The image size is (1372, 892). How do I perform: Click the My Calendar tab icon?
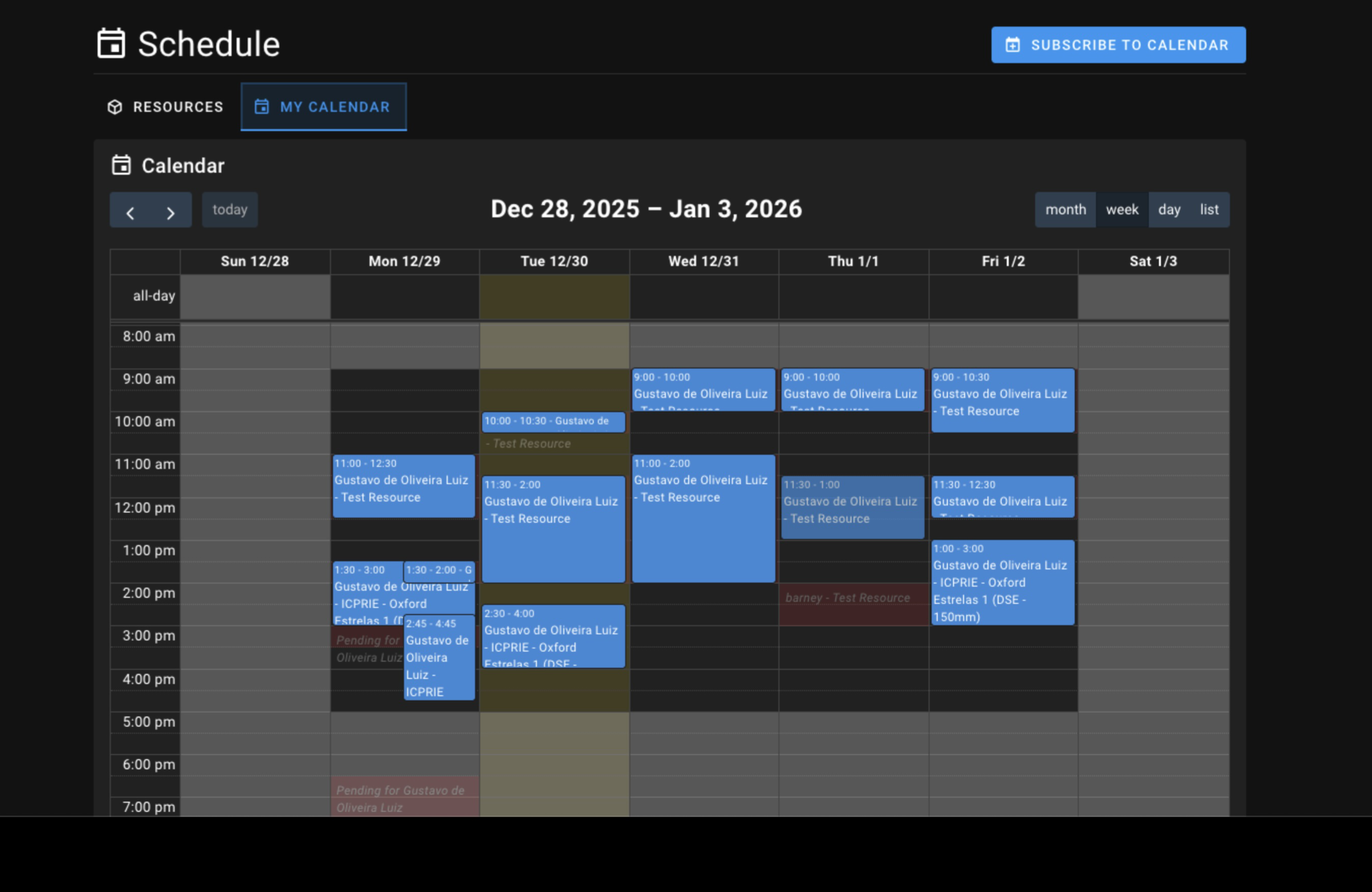(262, 107)
